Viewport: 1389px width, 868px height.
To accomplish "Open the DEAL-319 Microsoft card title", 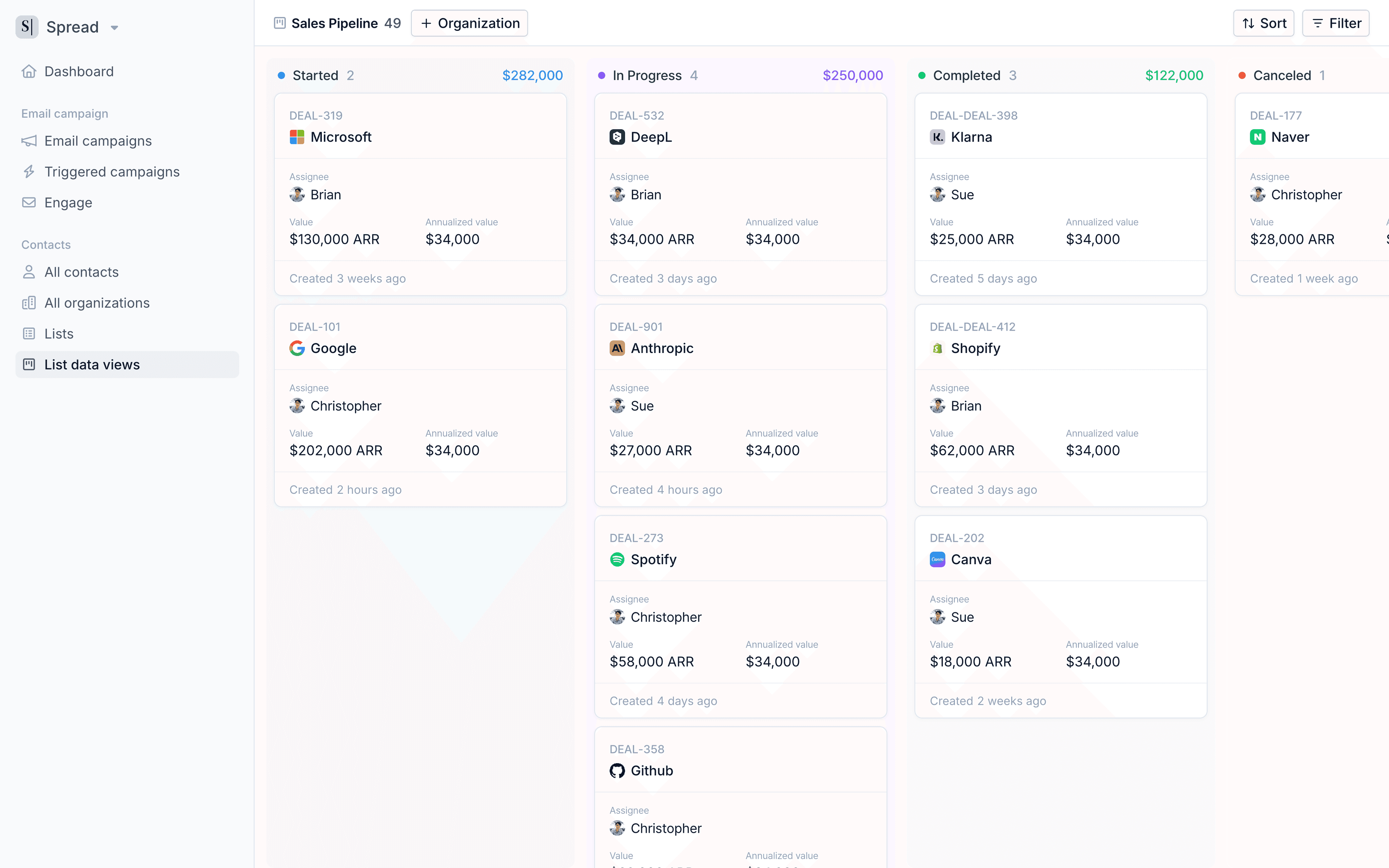I will (341, 137).
